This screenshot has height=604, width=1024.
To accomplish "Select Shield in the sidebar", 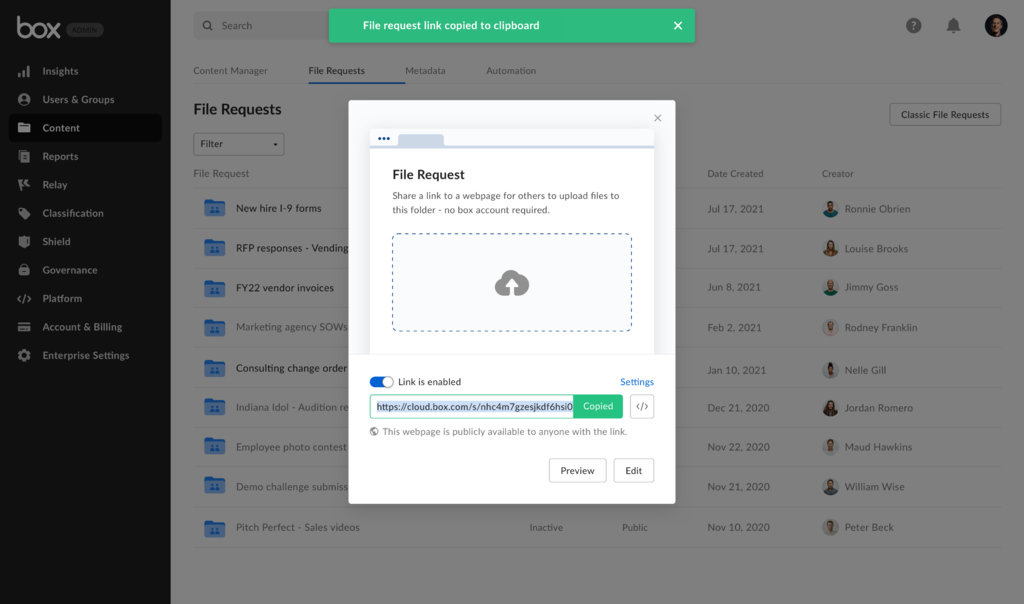I will (55, 241).
